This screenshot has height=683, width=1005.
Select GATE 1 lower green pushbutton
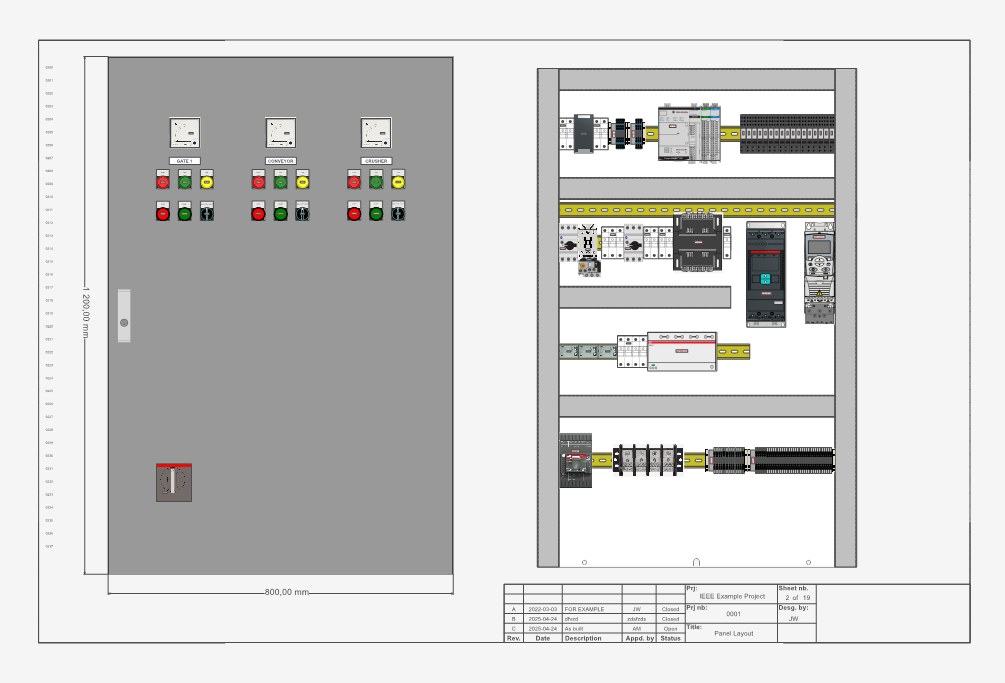[x=185, y=211]
